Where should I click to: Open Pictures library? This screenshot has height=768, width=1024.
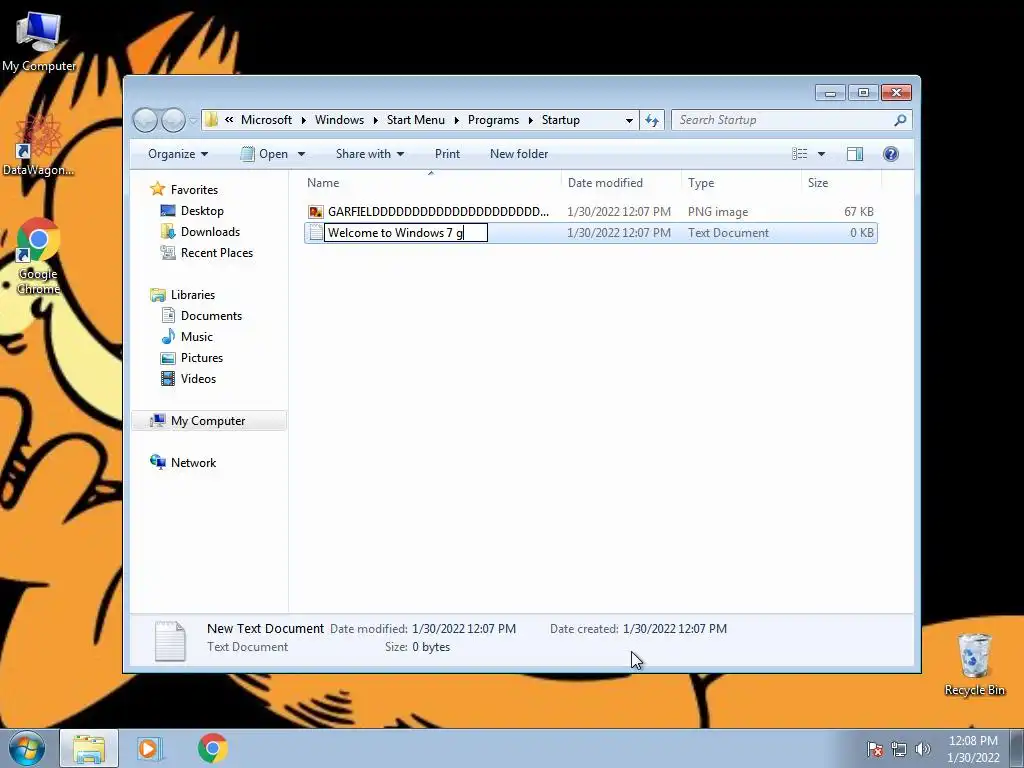202,357
